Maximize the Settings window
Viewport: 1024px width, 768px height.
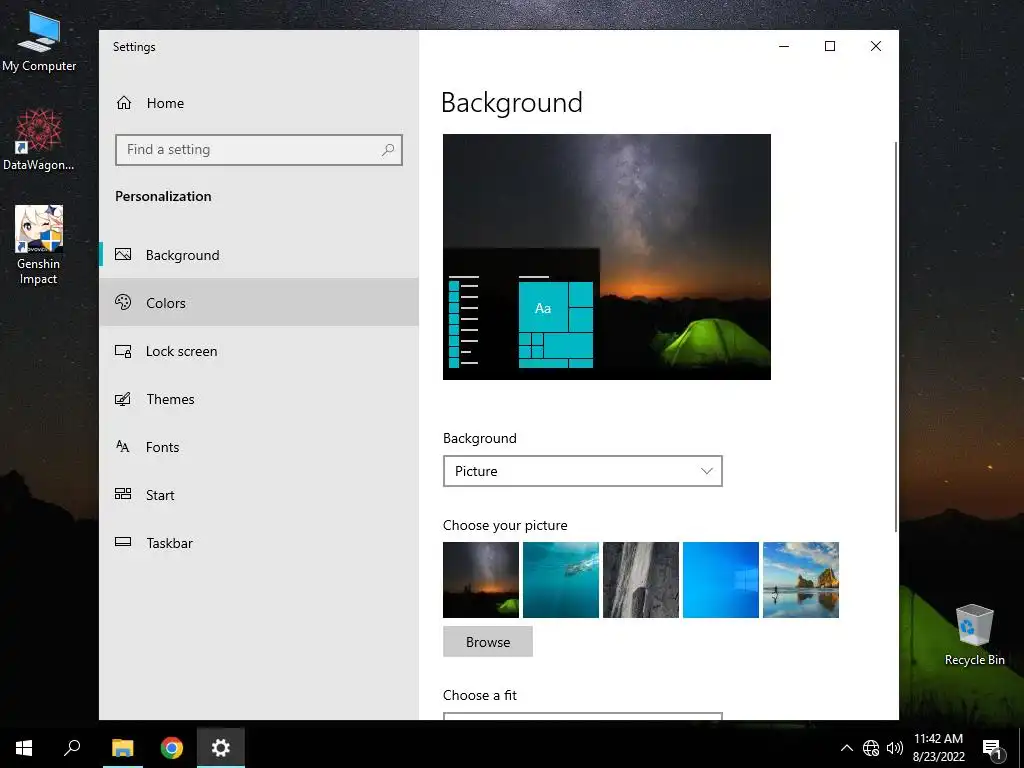click(830, 46)
